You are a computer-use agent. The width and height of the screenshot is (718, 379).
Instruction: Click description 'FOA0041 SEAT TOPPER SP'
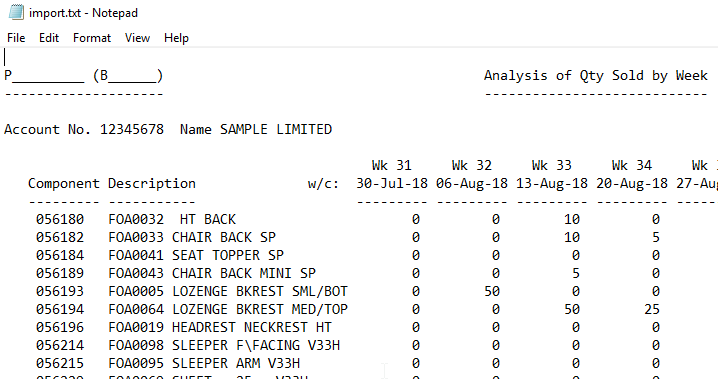[196, 255]
